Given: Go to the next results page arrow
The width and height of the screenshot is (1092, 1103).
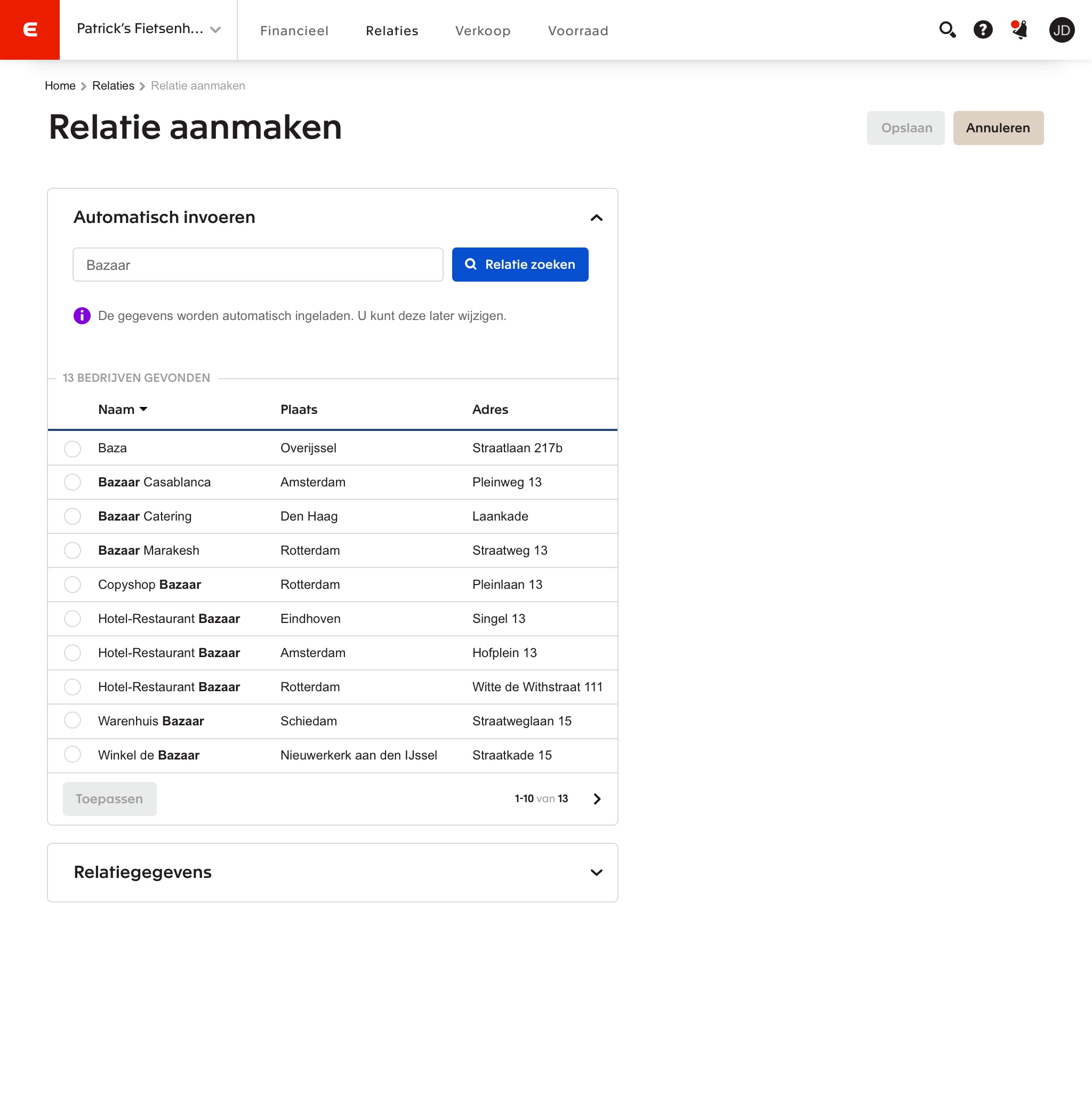Looking at the screenshot, I should tap(597, 798).
